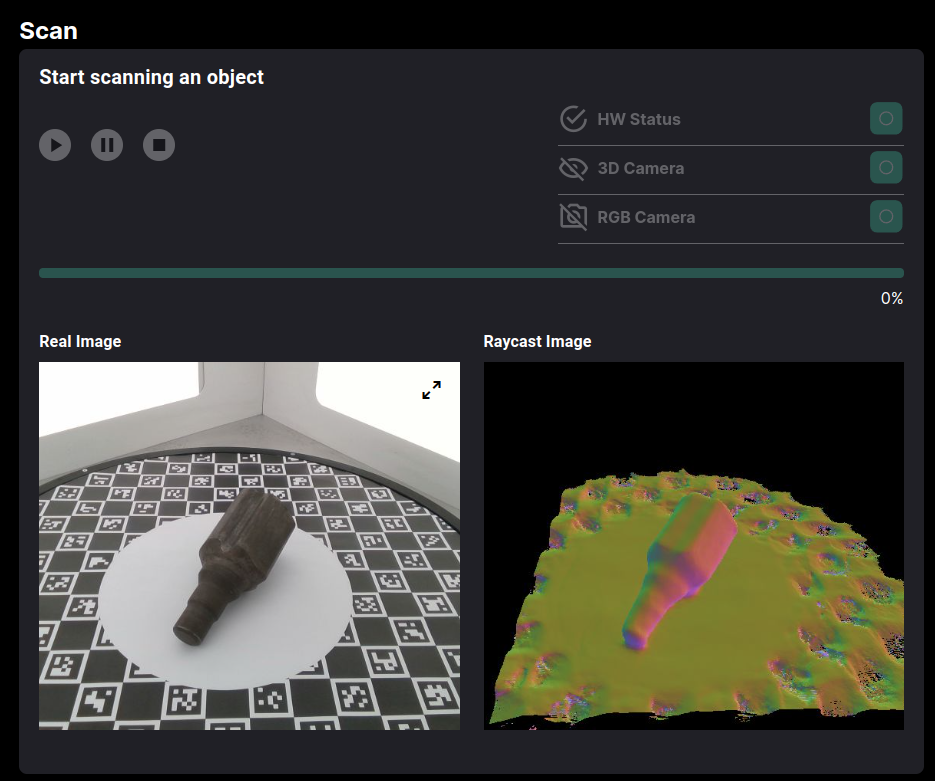Click the RGB Camera label
Viewport: 935px width, 781px height.
click(x=646, y=217)
